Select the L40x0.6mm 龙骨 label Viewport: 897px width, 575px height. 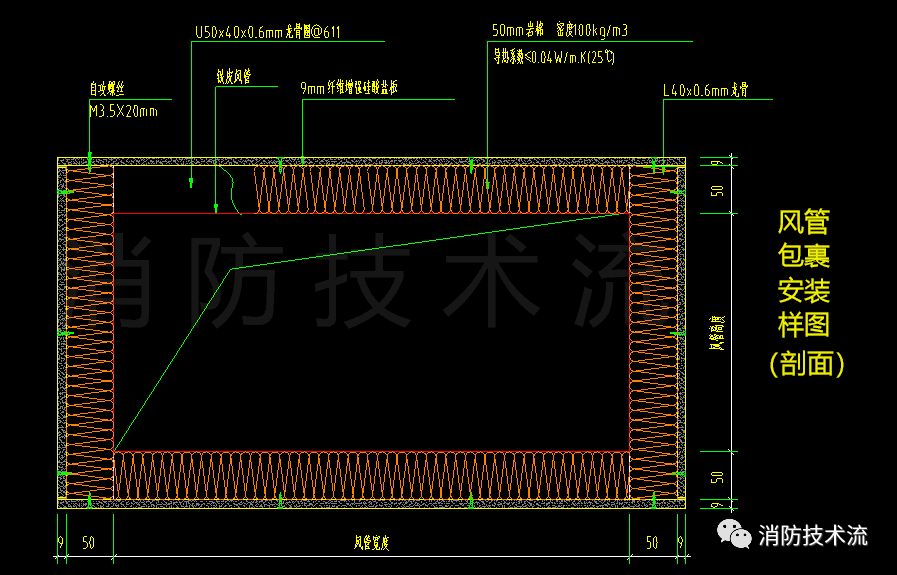tap(706, 90)
